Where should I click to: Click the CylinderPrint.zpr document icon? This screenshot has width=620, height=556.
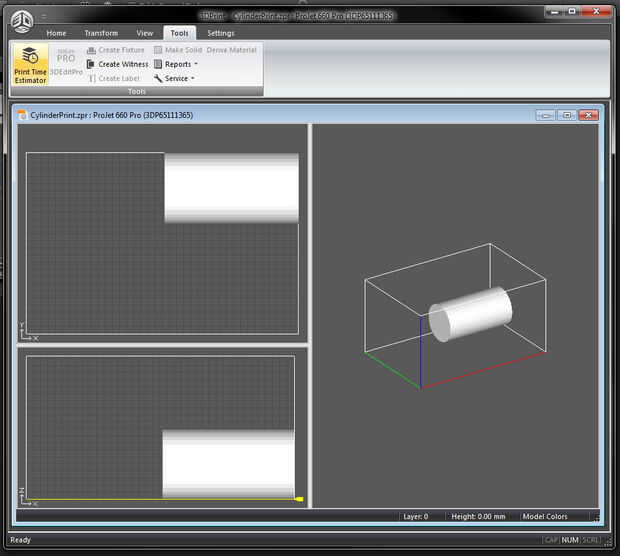tap(22, 115)
